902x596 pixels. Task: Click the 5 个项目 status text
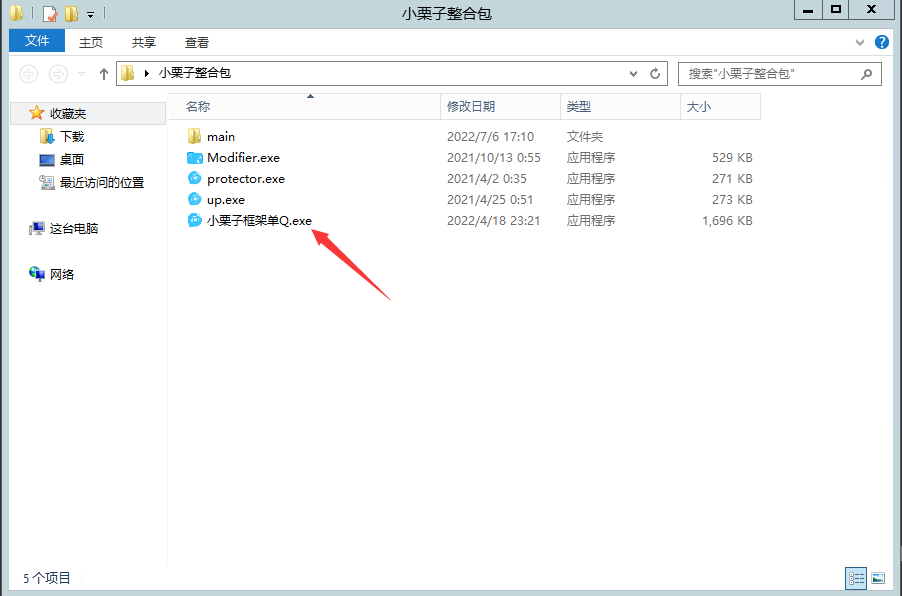tap(47, 578)
